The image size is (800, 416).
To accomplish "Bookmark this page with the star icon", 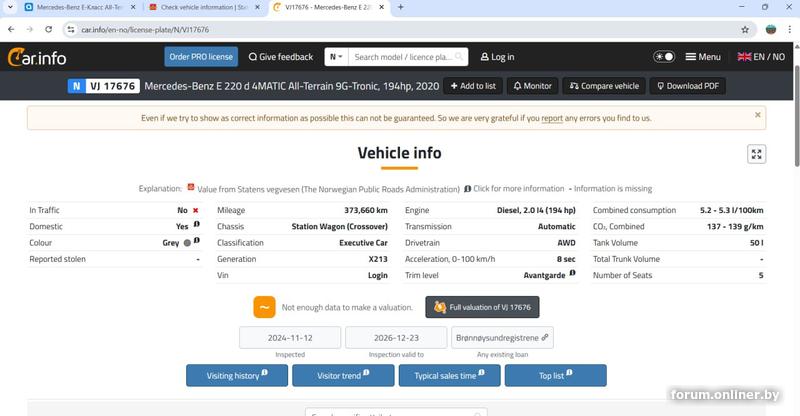I will (x=745, y=30).
